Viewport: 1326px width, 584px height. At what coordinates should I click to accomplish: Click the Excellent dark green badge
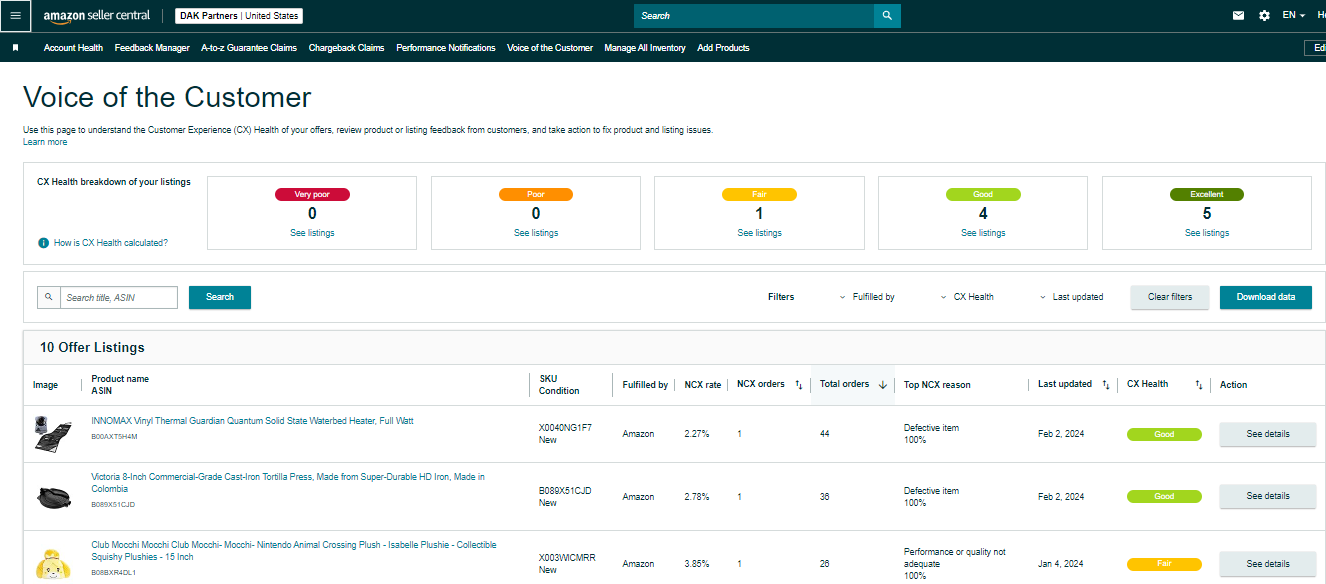1207,194
